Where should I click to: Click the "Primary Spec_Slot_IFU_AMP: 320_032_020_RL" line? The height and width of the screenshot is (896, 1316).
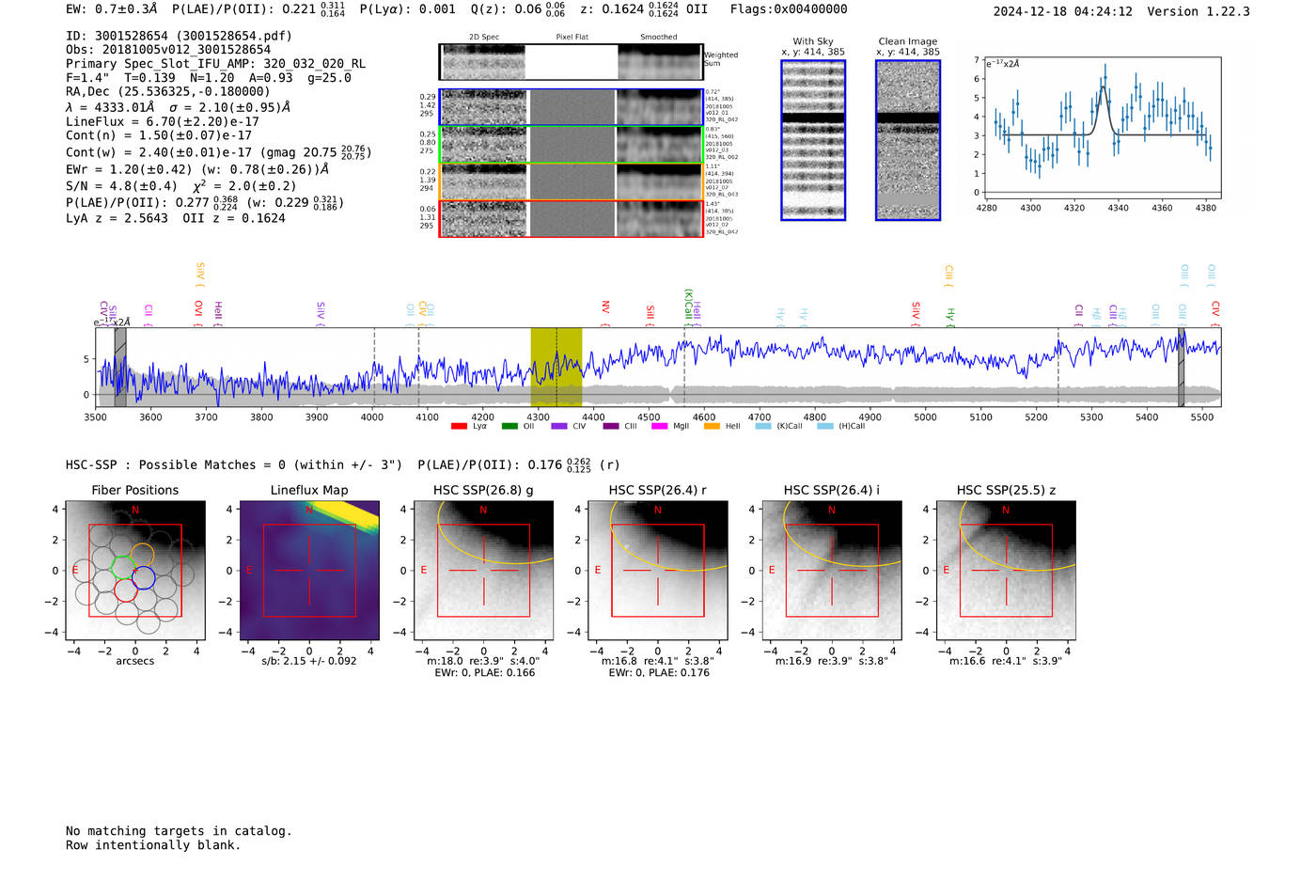(x=216, y=64)
